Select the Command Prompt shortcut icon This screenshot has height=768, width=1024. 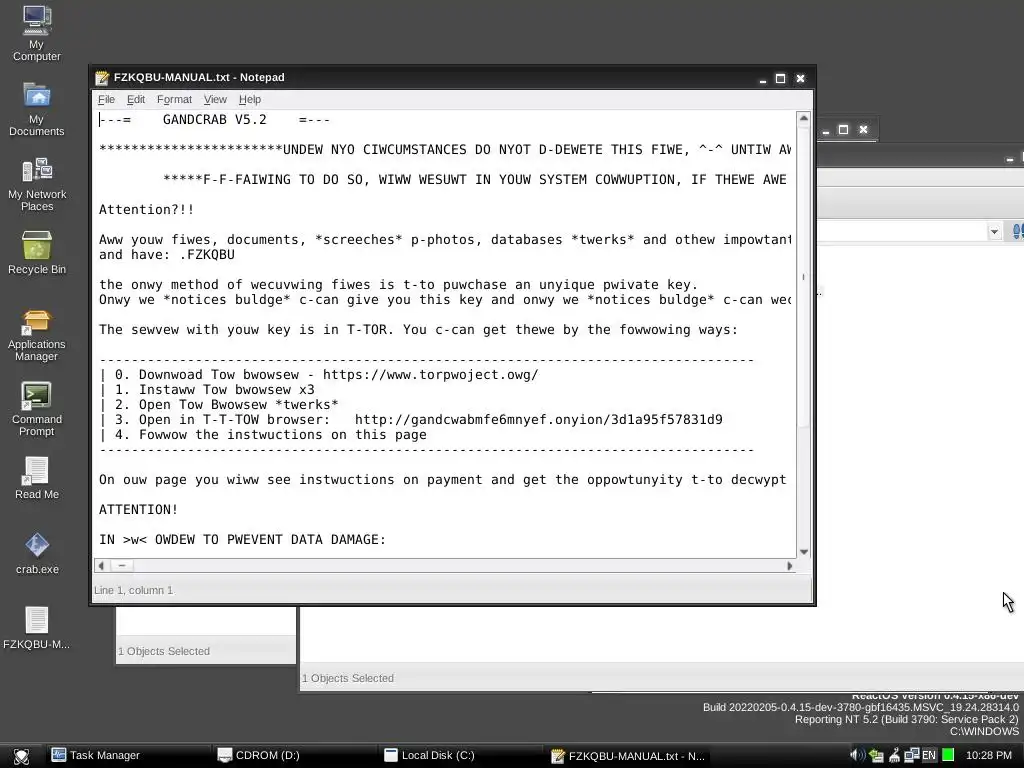(37, 409)
